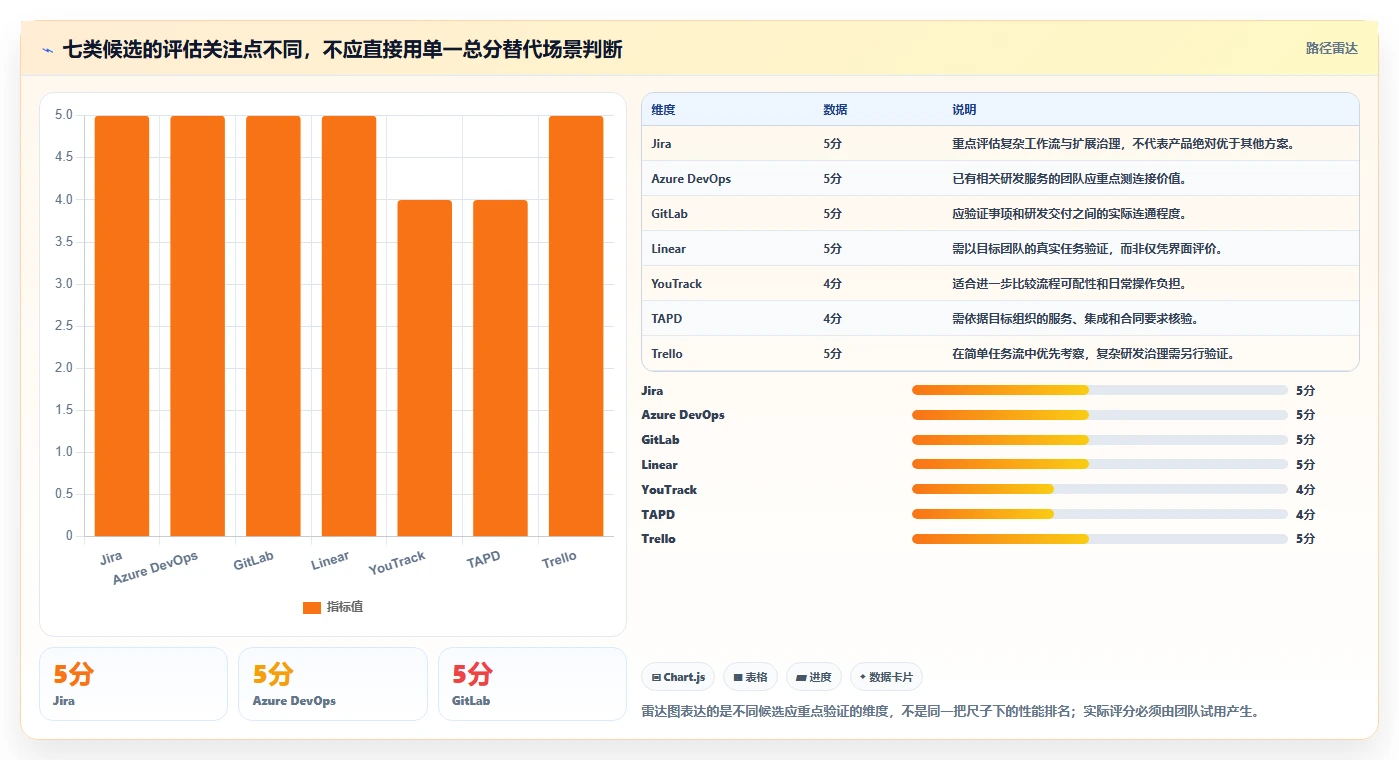
Task: Click the 数据卡片 tag
Action: click(886, 677)
